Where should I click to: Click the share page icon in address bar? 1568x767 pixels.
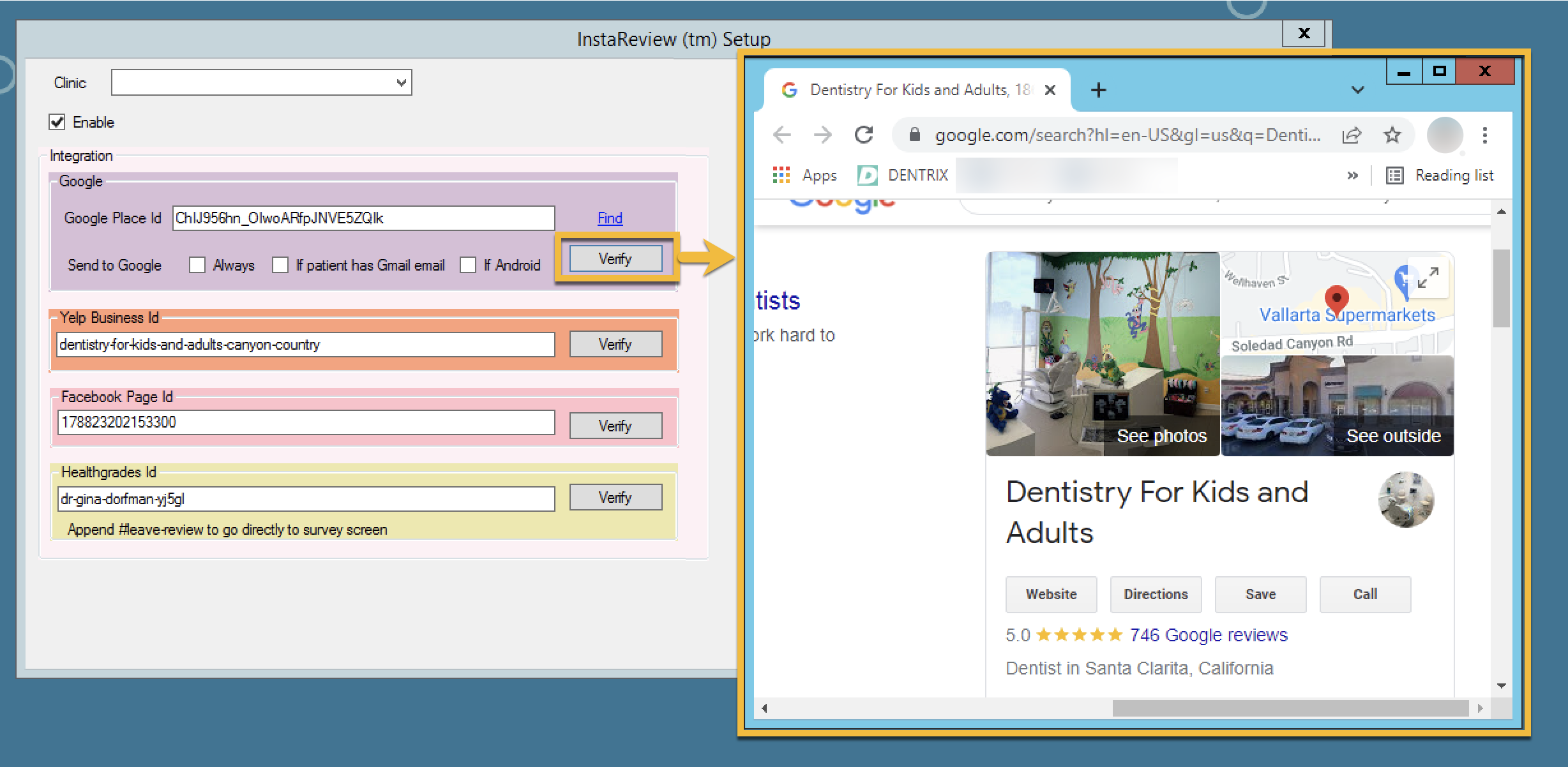click(1351, 135)
